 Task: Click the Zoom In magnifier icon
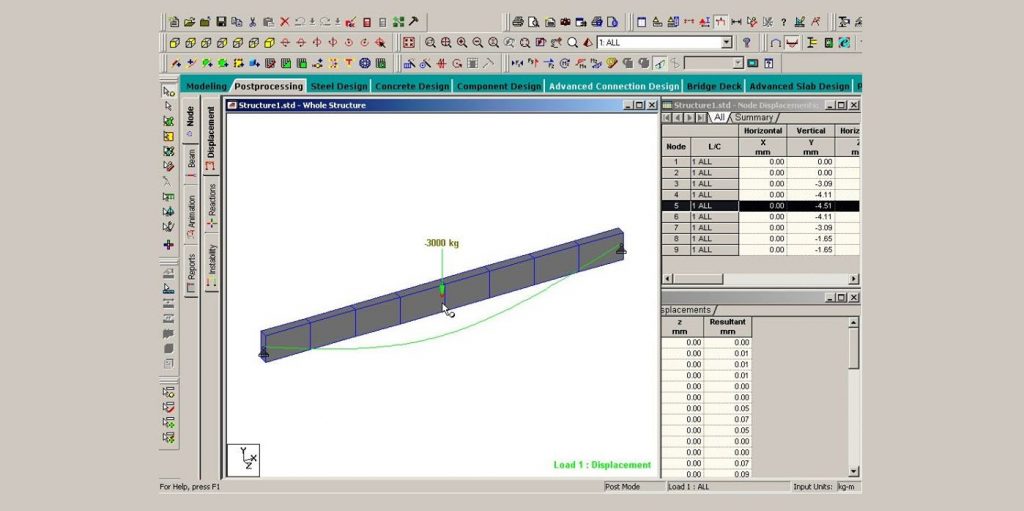coord(462,43)
